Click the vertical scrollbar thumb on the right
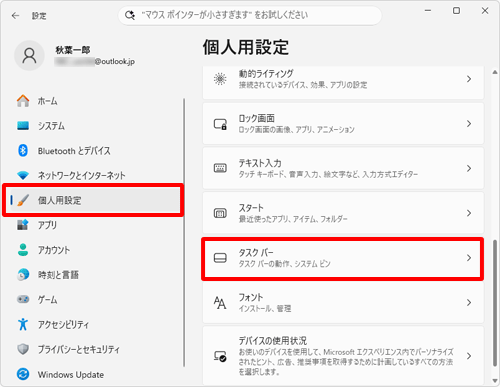500x387 pixels. (495, 303)
